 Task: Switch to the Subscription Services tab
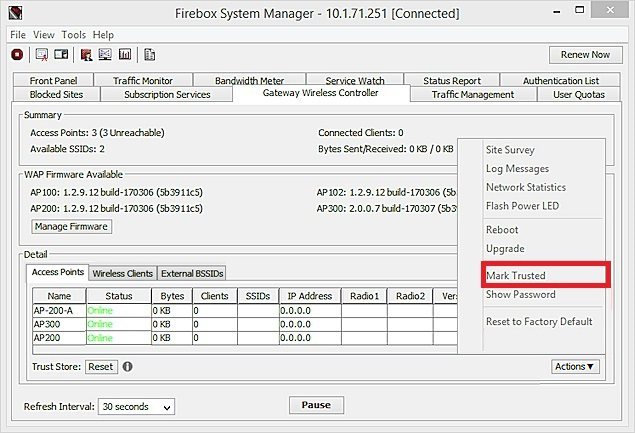167,94
